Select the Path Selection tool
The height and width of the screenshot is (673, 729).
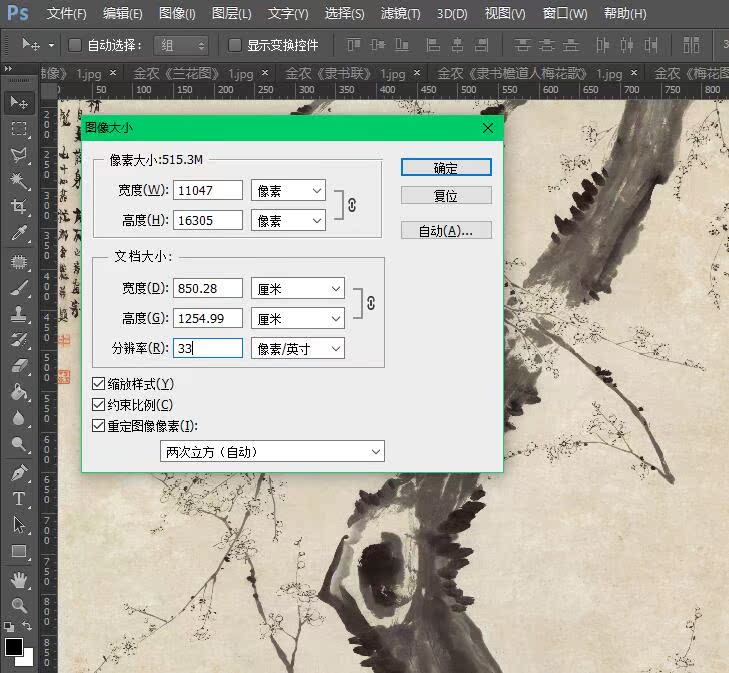pyautogui.click(x=19, y=525)
